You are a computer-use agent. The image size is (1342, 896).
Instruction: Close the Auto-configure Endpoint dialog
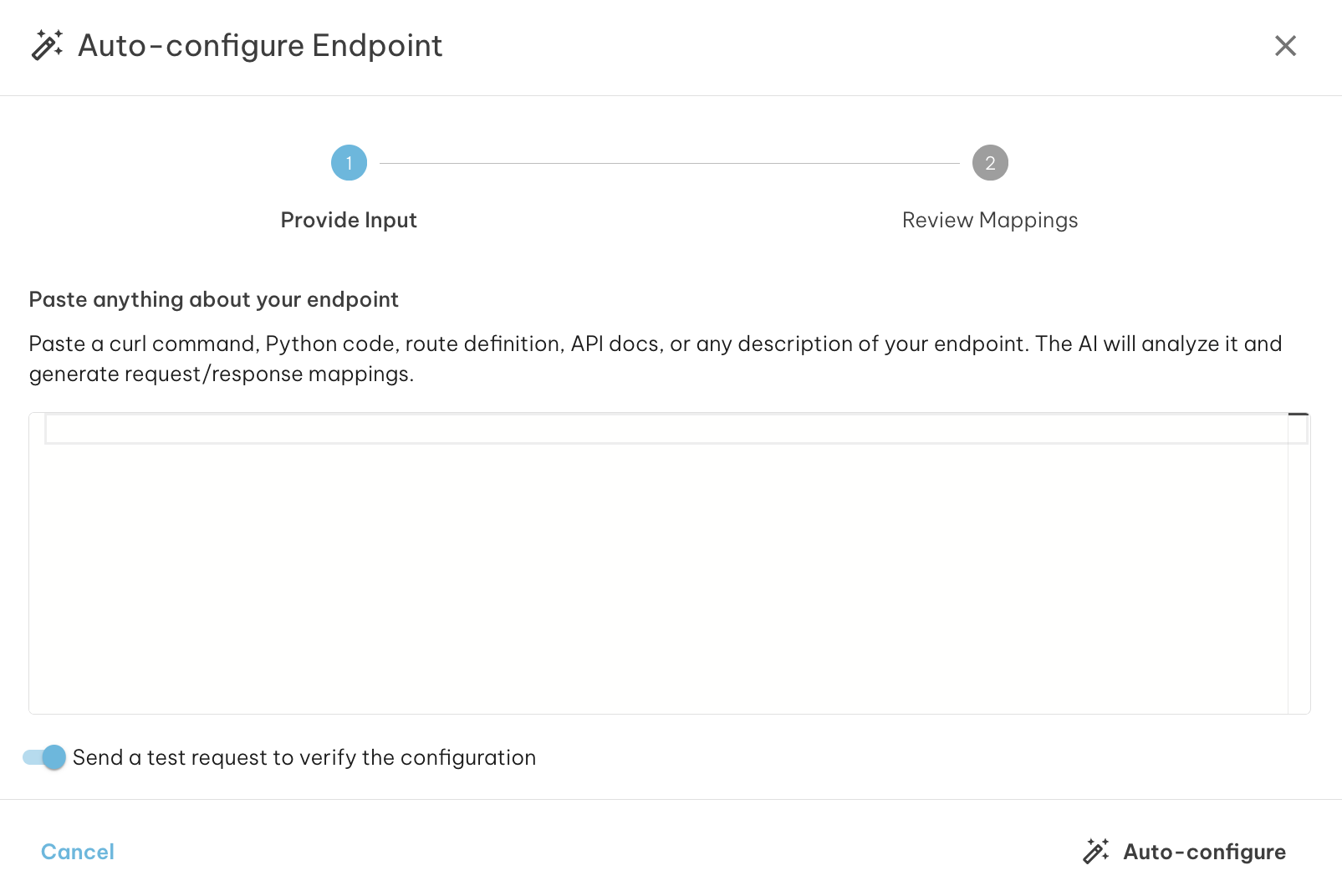point(1285,46)
